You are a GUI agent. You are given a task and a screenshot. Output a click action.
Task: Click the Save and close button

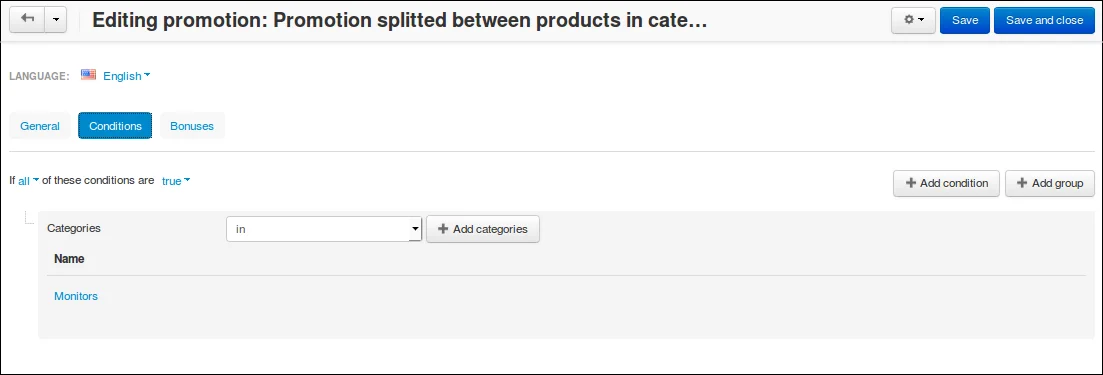pyautogui.click(x=1045, y=20)
